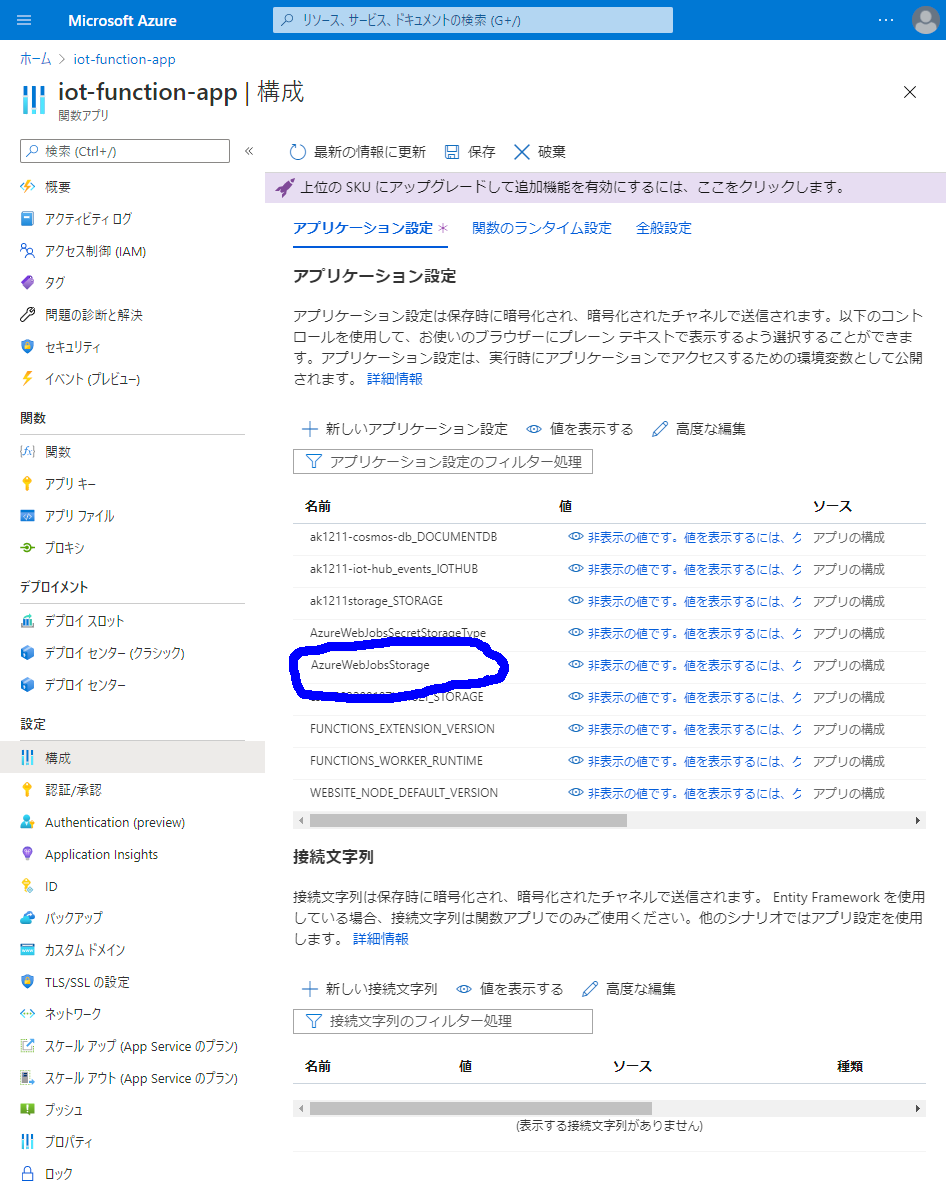This screenshot has height=1200, width=946.
Task: Click the discard X icon (破棄)
Action: tap(521, 152)
